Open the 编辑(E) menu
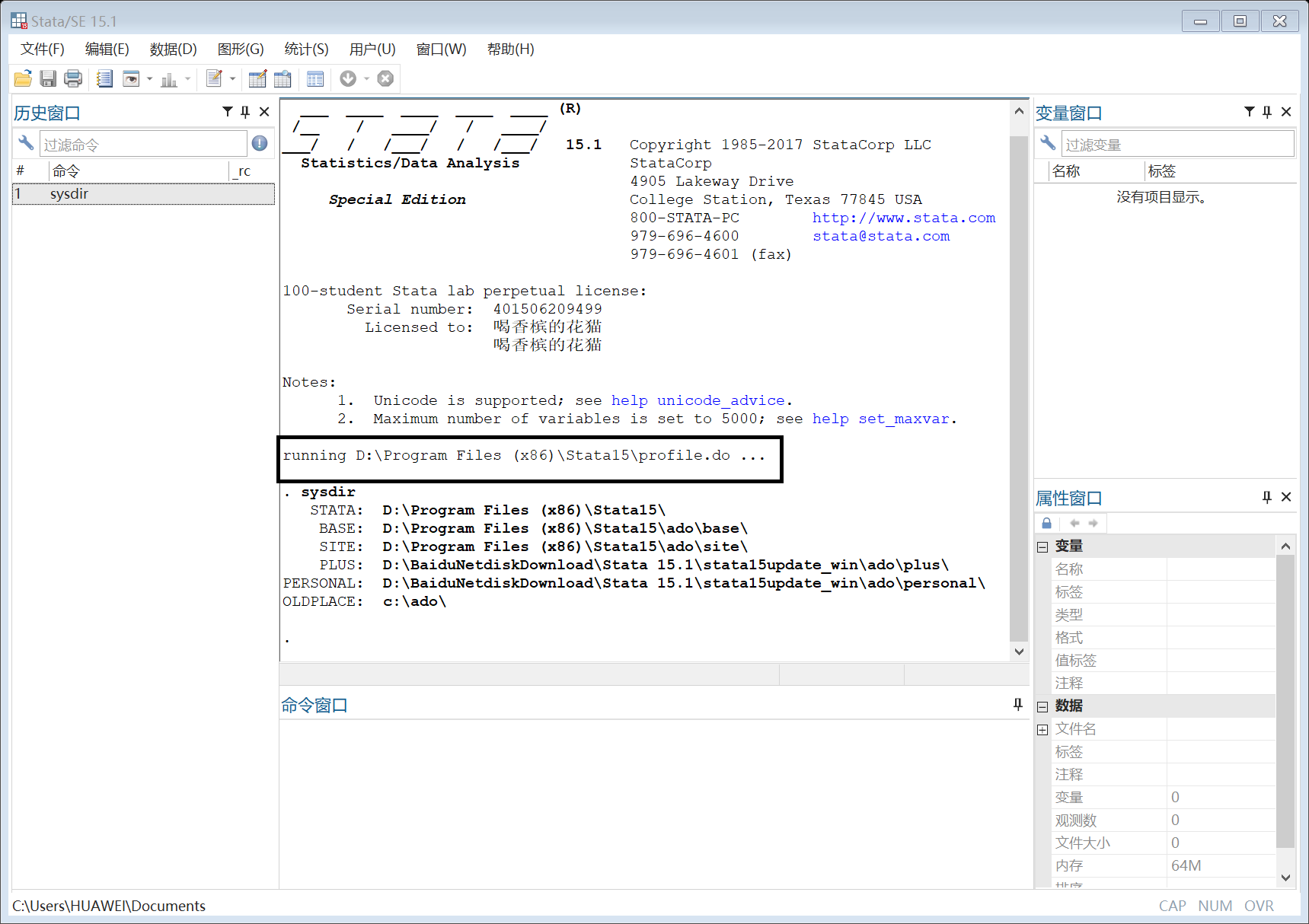The width and height of the screenshot is (1309, 924). click(107, 49)
